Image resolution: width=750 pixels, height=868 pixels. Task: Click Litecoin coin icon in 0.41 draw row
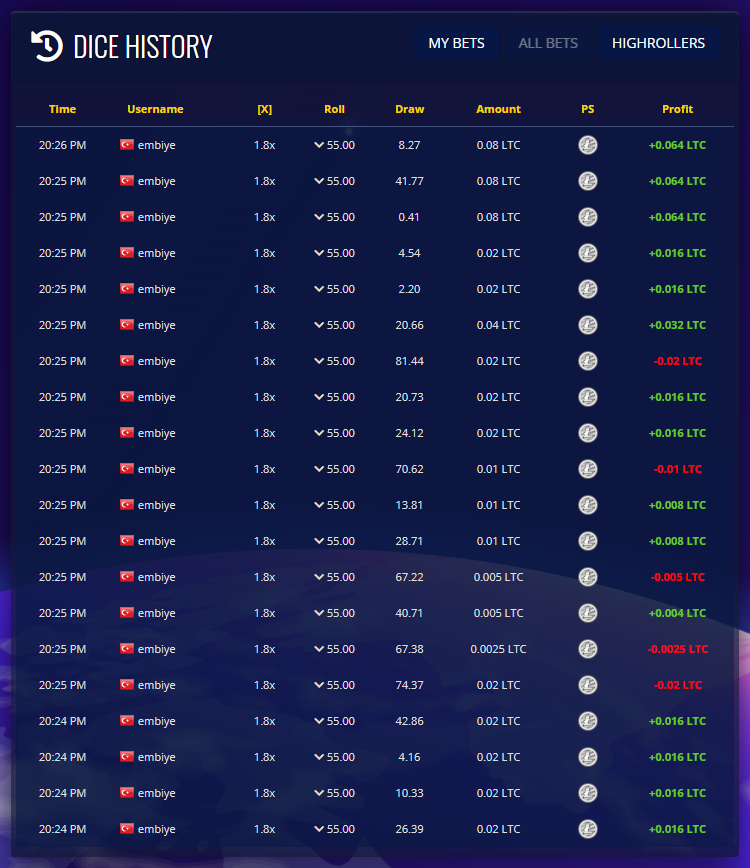[x=587, y=217]
